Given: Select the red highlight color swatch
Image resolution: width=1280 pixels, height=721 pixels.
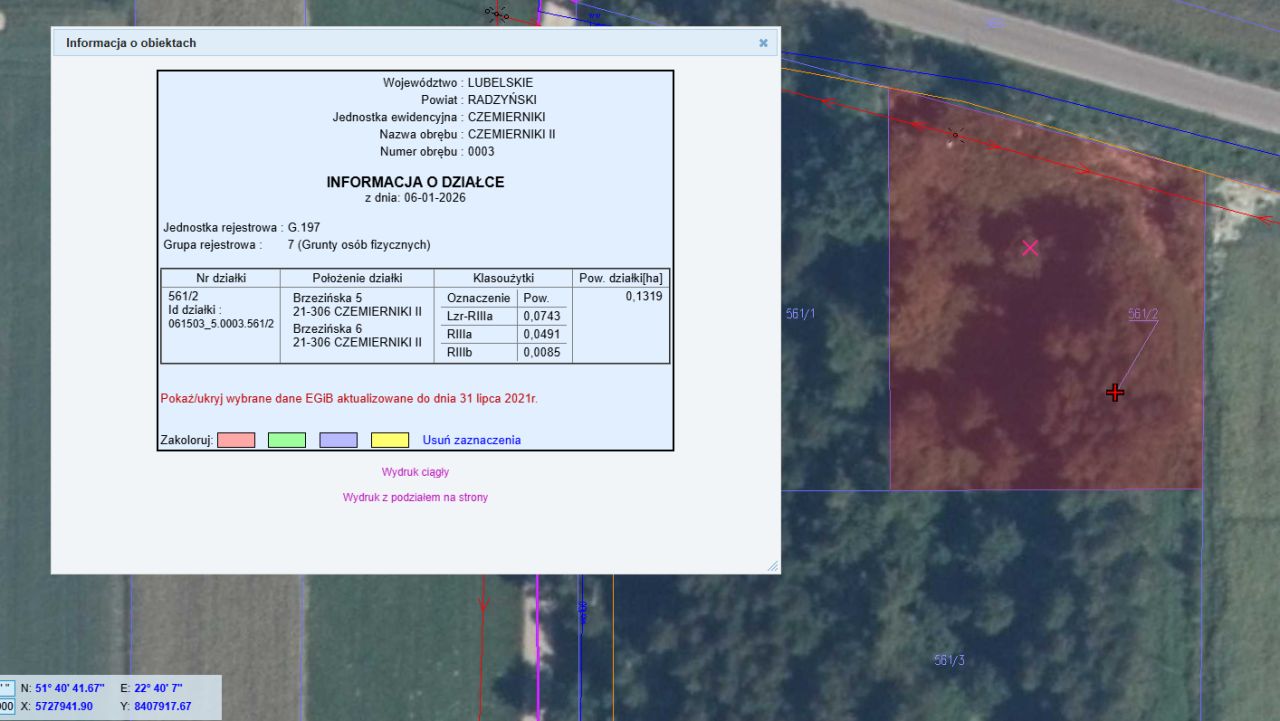Looking at the screenshot, I should pos(236,440).
